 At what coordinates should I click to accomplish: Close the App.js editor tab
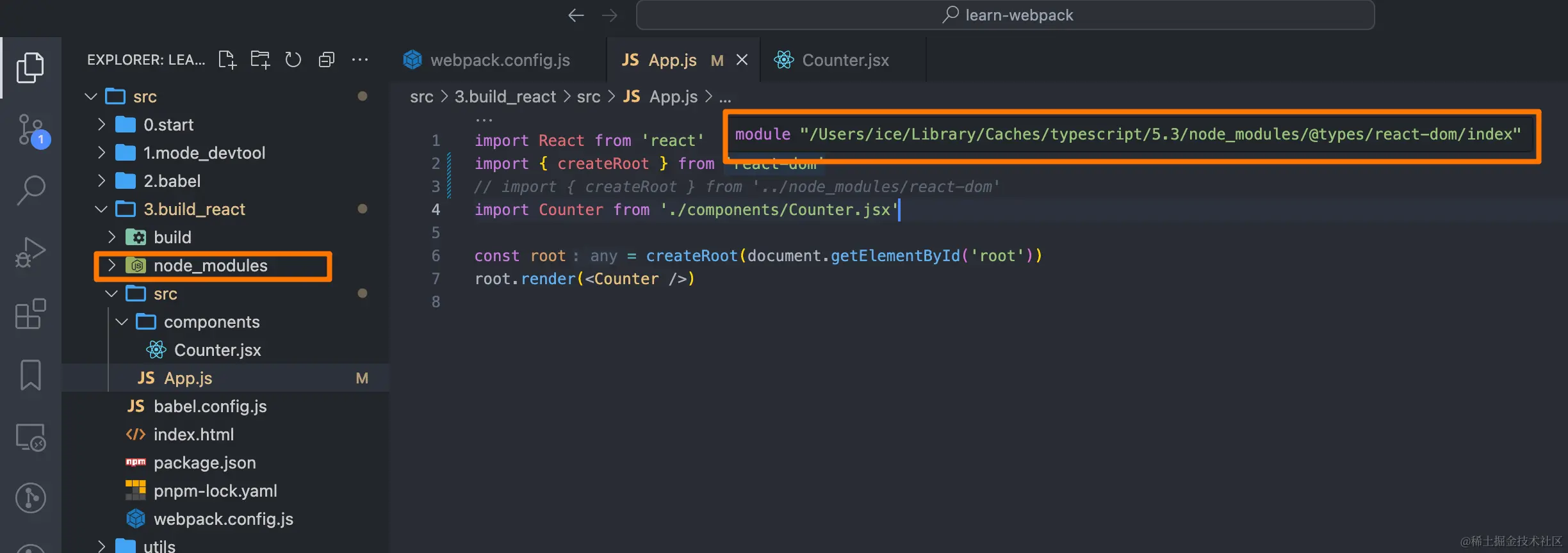pos(742,60)
